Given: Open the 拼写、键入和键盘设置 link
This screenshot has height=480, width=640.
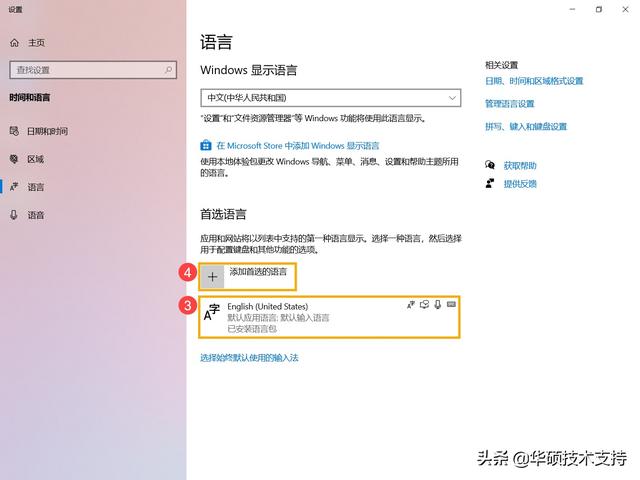Looking at the screenshot, I should pyautogui.click(x=526, y=127).
